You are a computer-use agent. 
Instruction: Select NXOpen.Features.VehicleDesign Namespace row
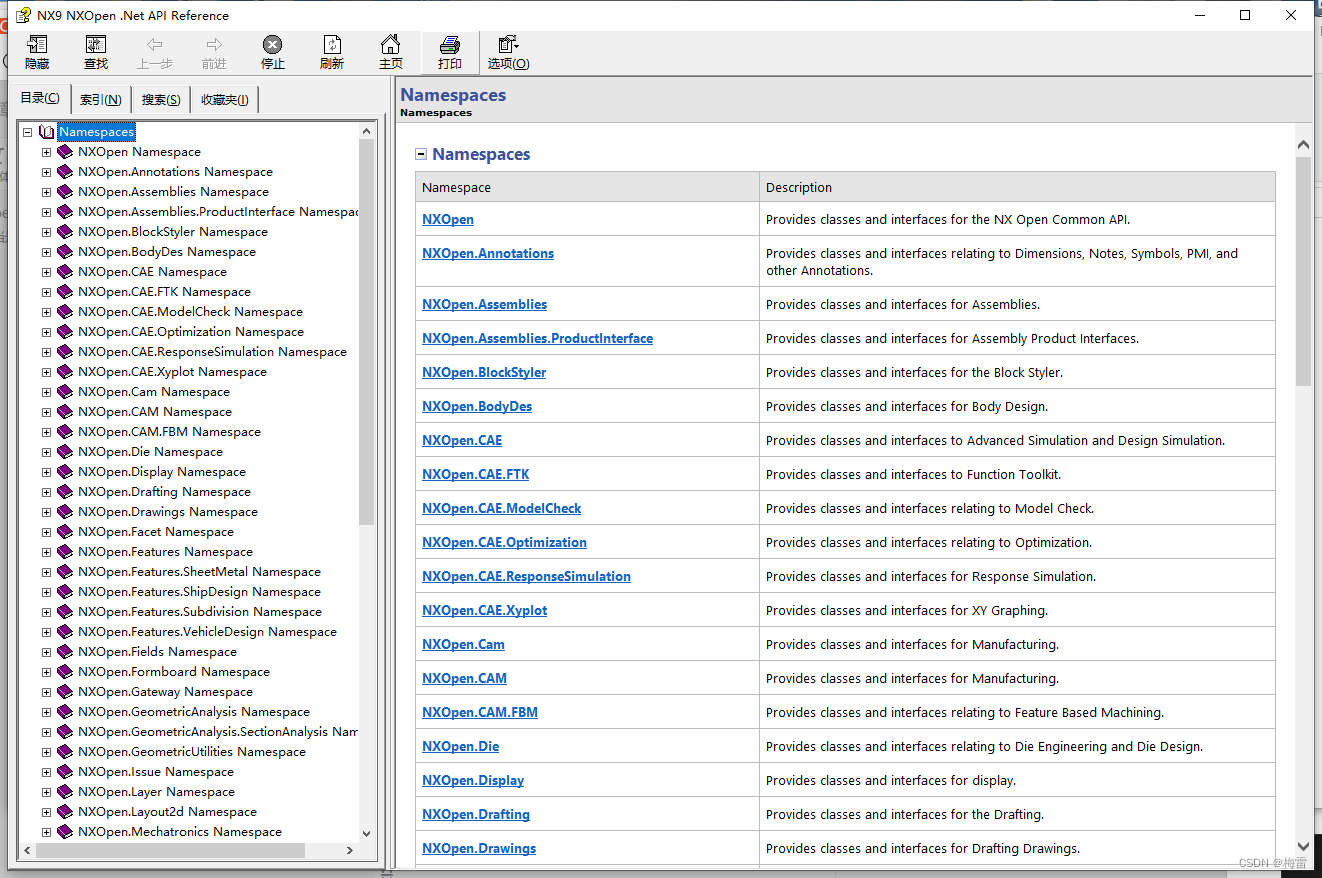click(x=207, y=632)
